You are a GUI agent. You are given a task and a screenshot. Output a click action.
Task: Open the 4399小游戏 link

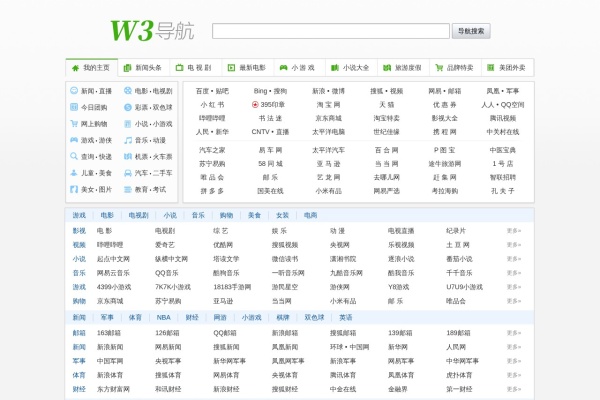(x=114, y=287)
